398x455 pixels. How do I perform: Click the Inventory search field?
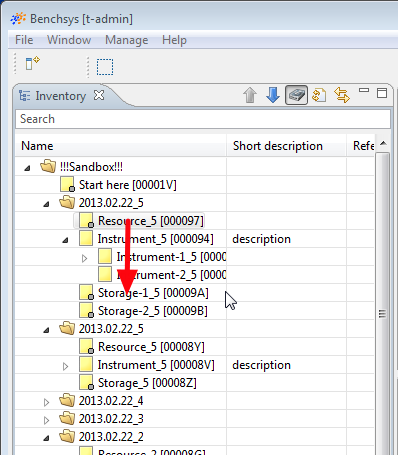coord(203,119)
